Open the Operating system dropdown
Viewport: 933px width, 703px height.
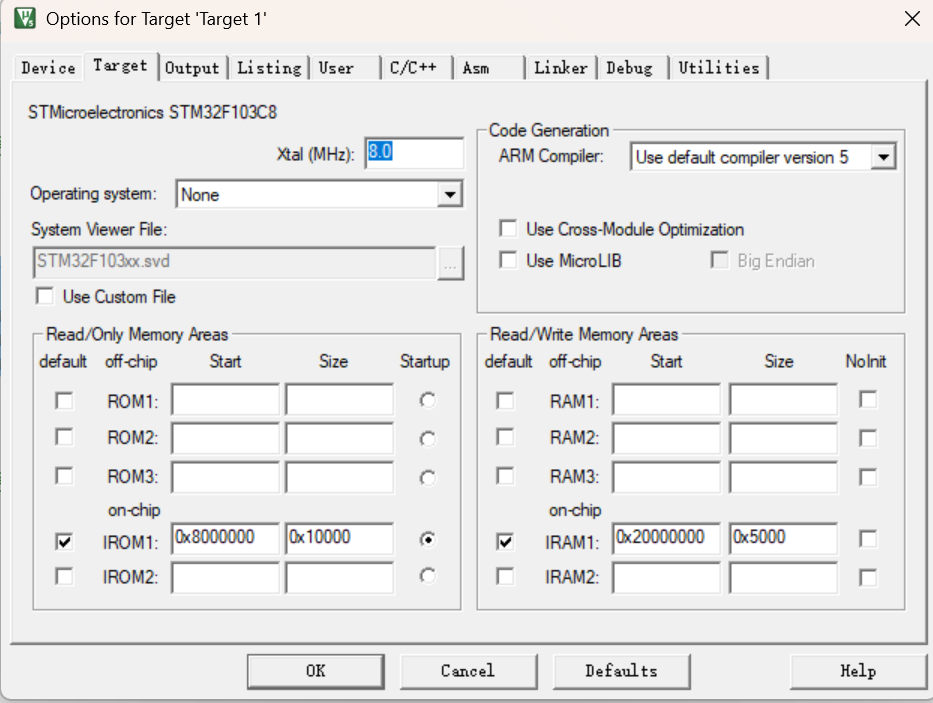(x=450, y=195)
